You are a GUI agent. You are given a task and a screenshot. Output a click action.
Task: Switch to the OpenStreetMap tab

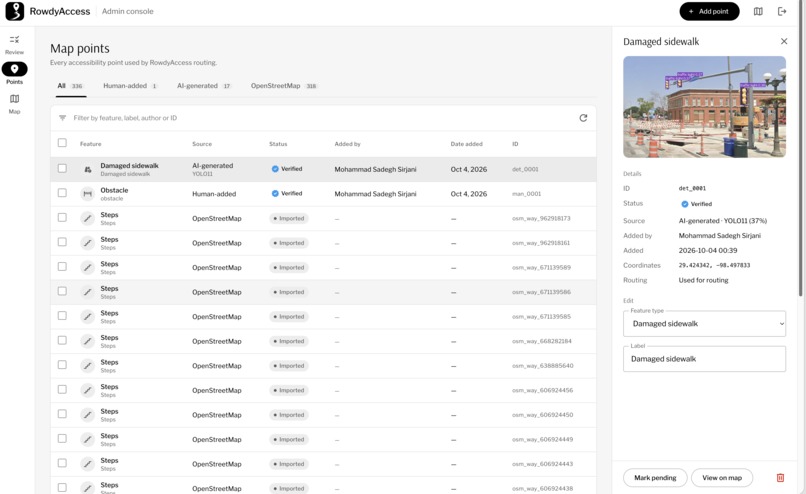pos(283,86)
